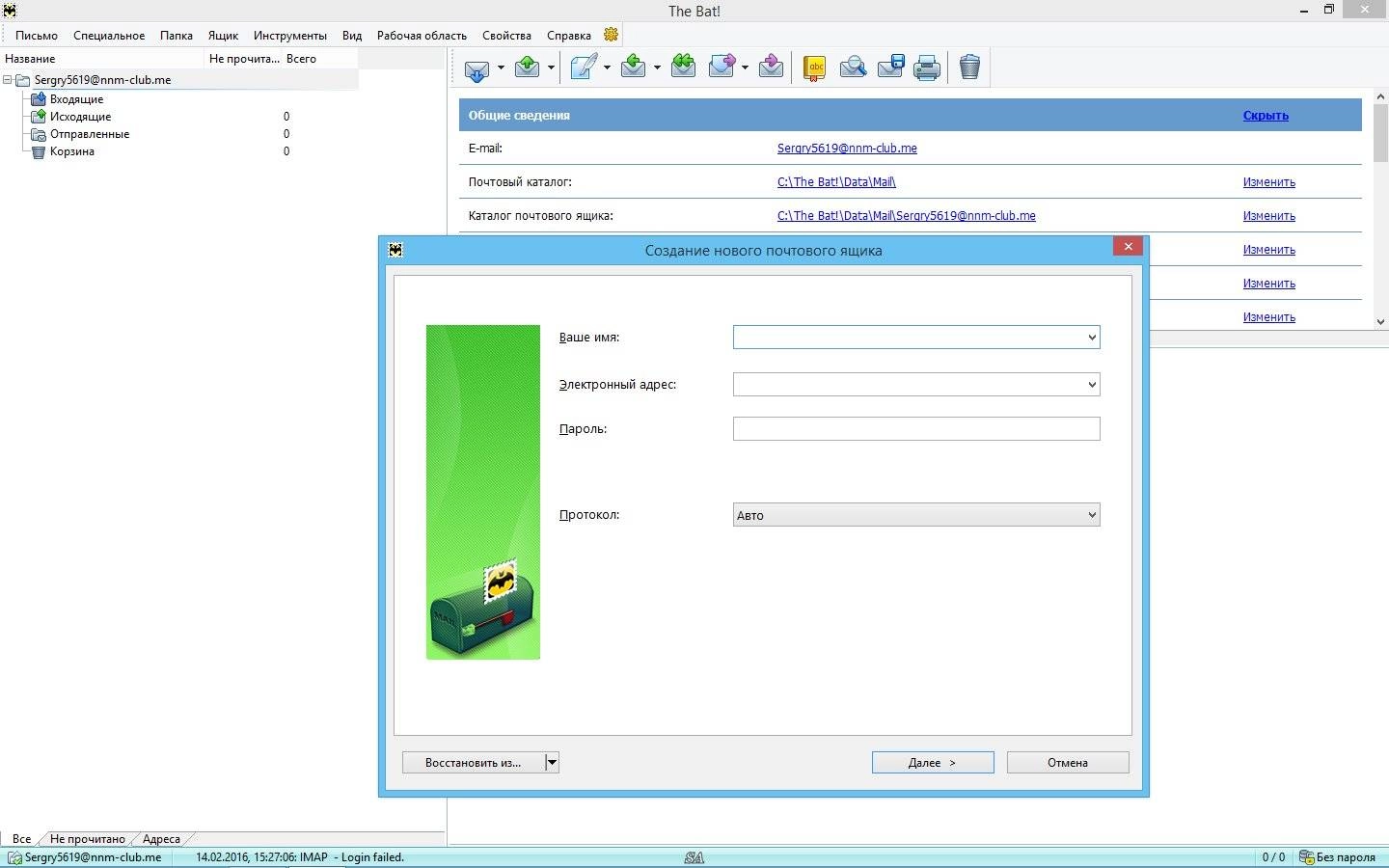The image size is (1389, 868).
Task: Open the Инструменты menu
Action: [290, 36]
